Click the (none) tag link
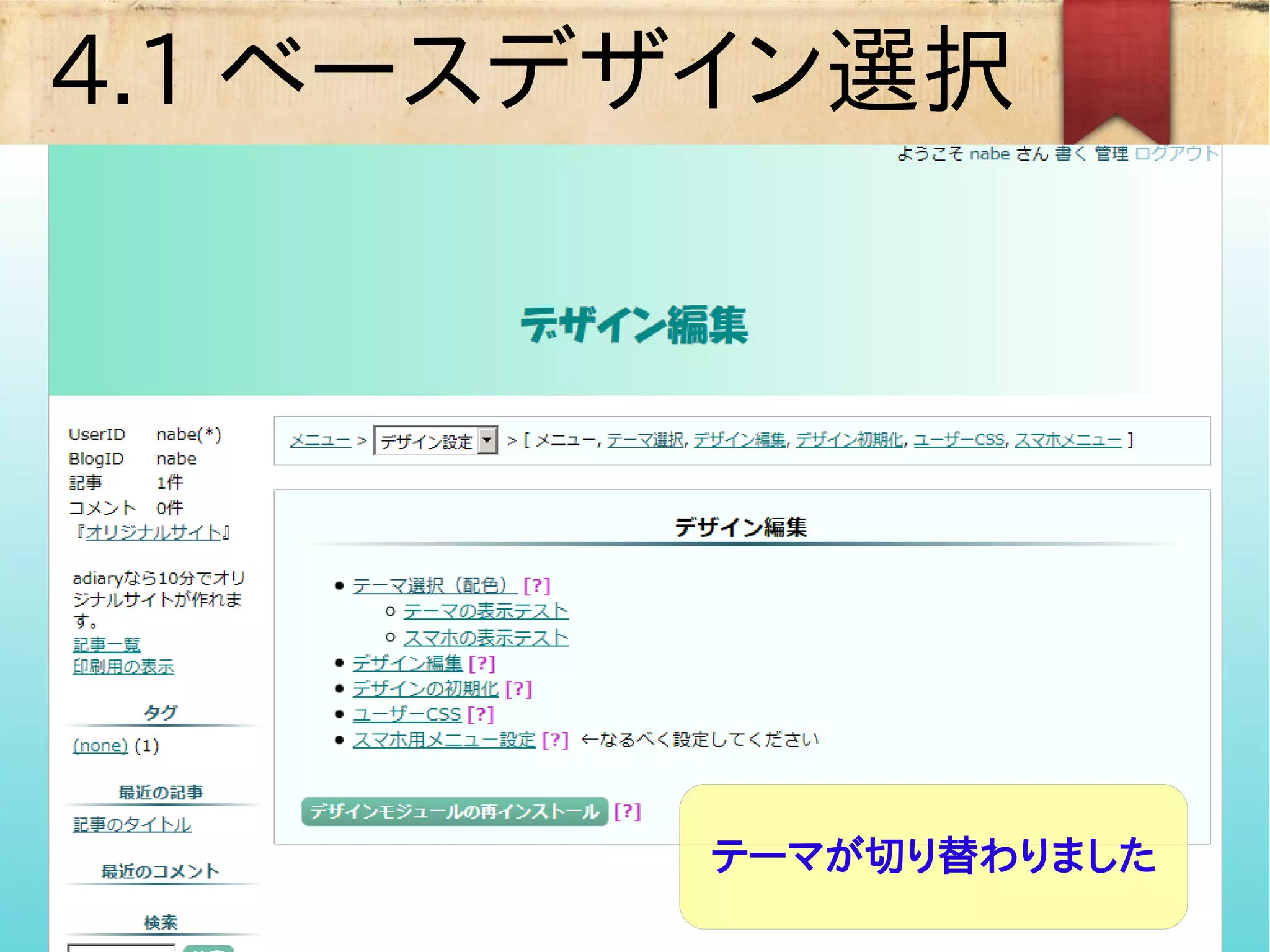1270x952 pixels. coord(100,745)
